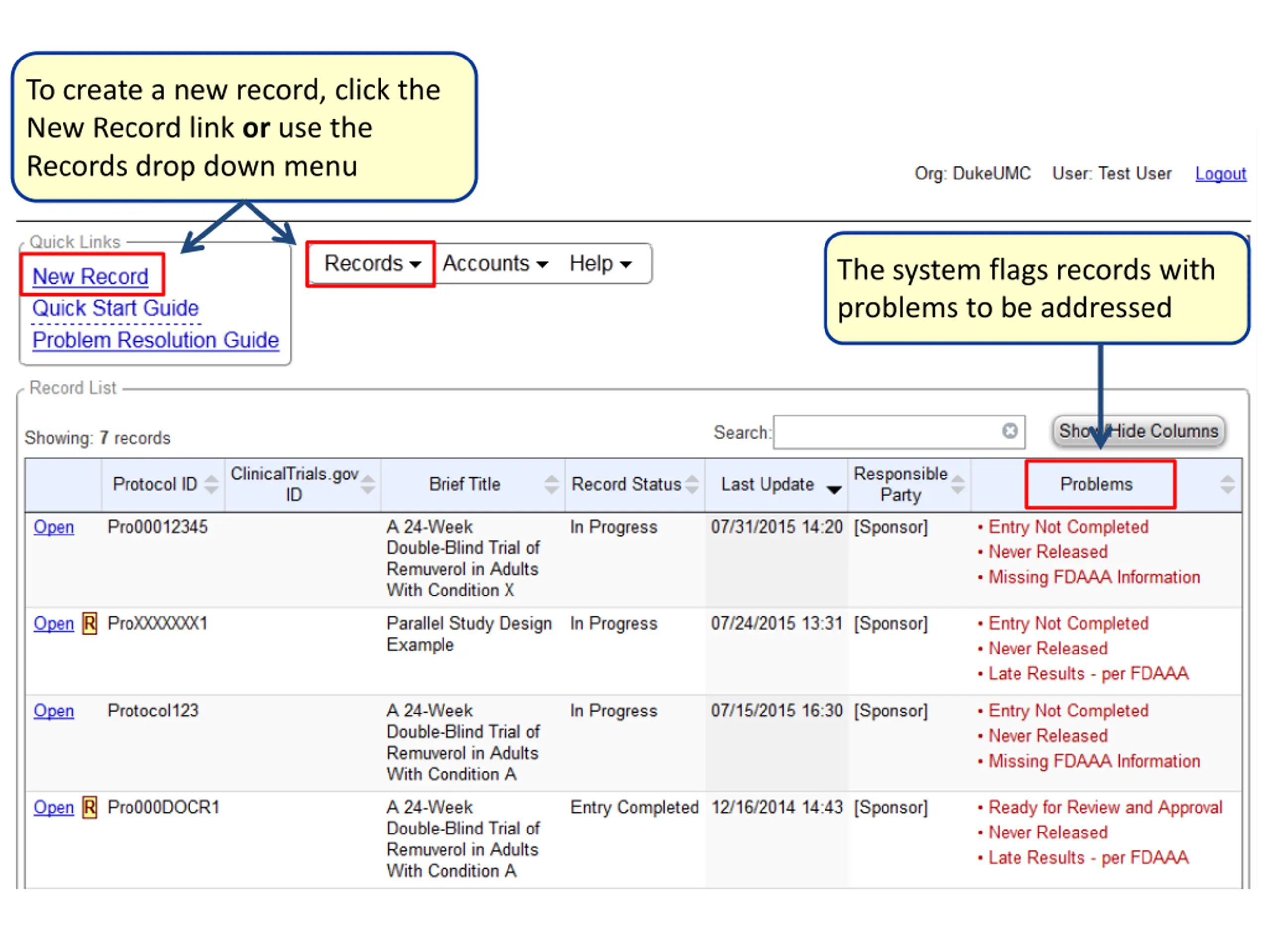
Task: Click the Logout link
Action: coord(1220,174)
